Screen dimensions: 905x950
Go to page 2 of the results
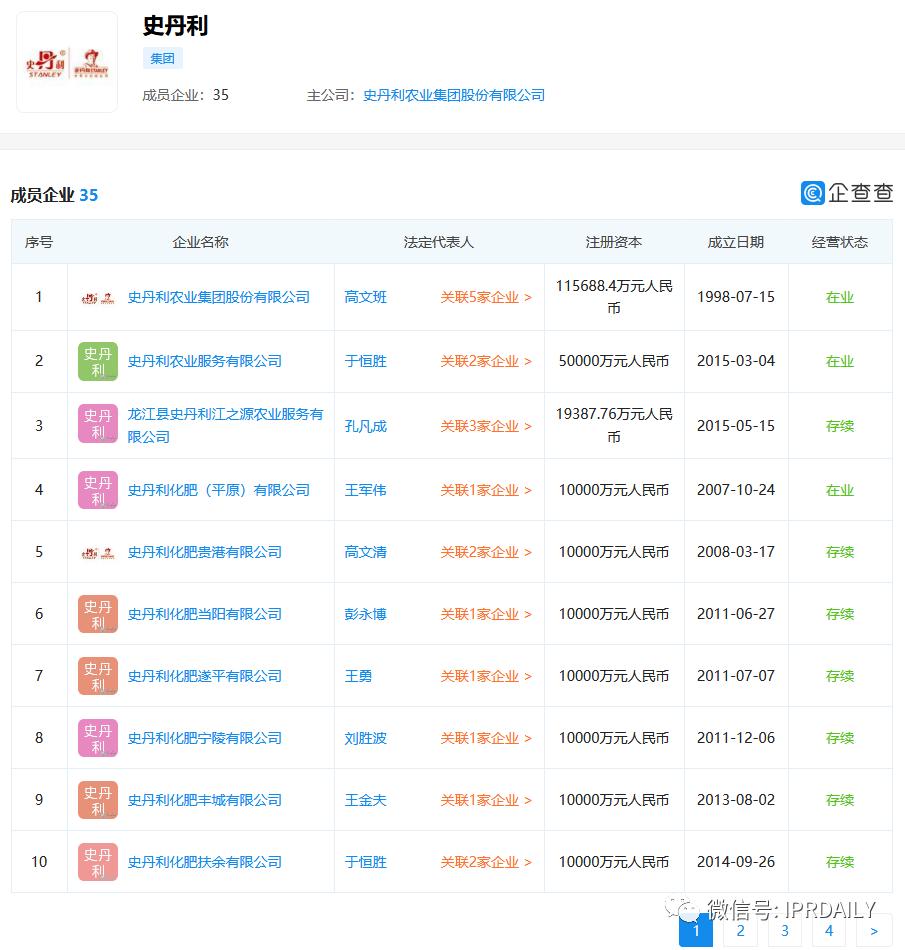click(x=740, y=930)
